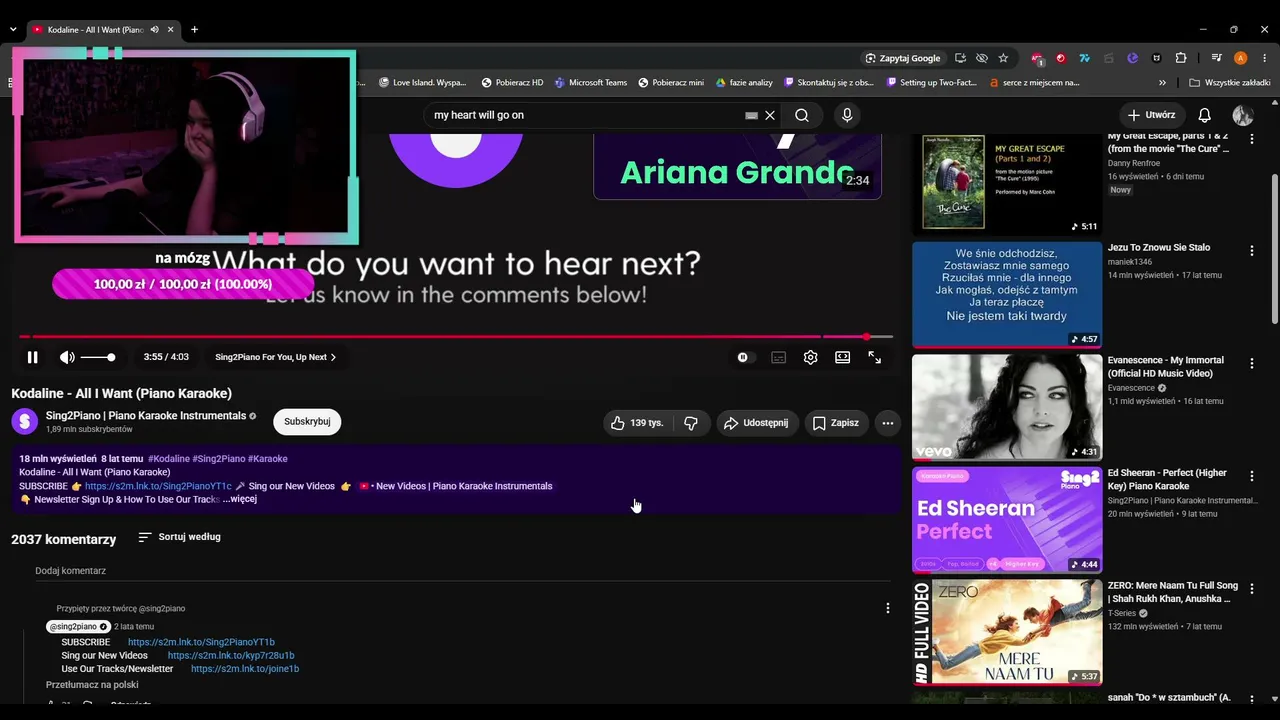Click Zapytaj Google lens button
The image size is (1280, 720).
coord(903,58)
